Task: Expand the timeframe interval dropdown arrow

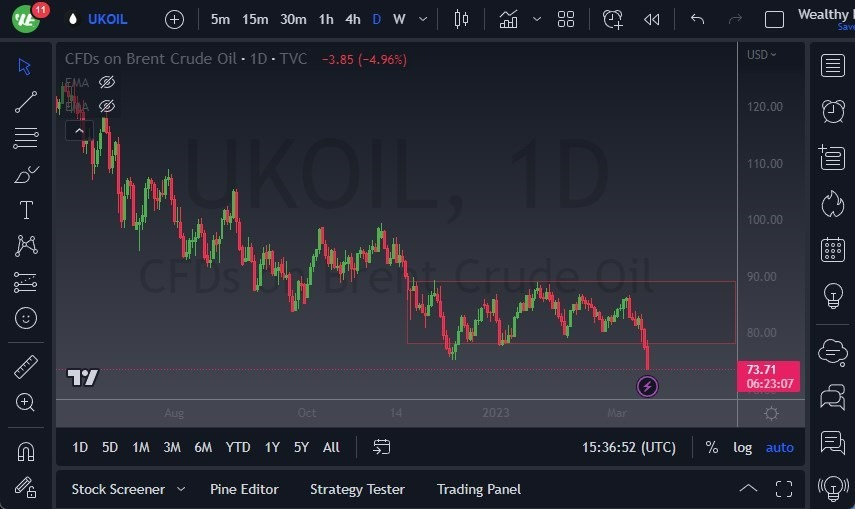Action: click(425, 19)
